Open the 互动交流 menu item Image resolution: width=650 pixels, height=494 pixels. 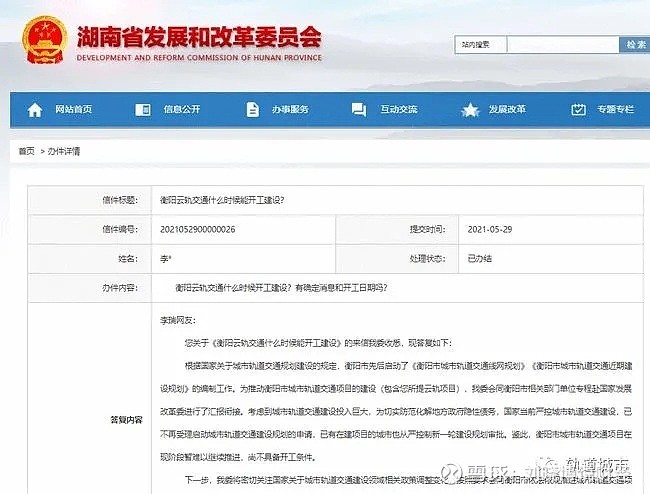coord(399,109)
